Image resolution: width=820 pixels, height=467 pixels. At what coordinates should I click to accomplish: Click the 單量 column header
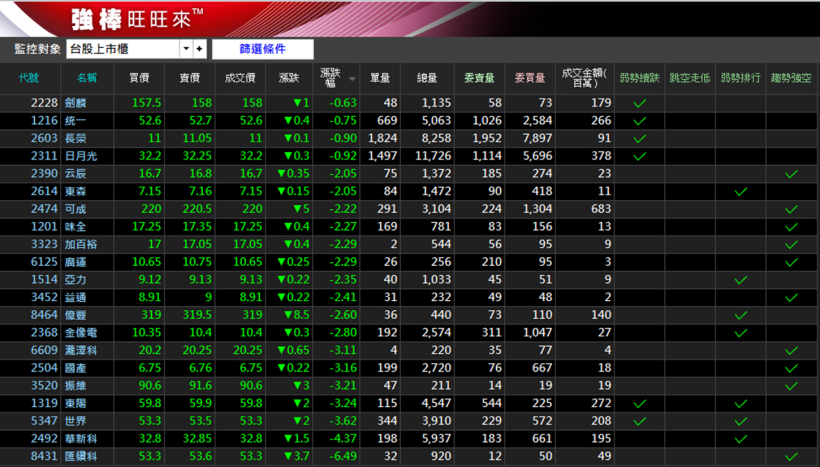pyautogui.click(x=380, y=78)
